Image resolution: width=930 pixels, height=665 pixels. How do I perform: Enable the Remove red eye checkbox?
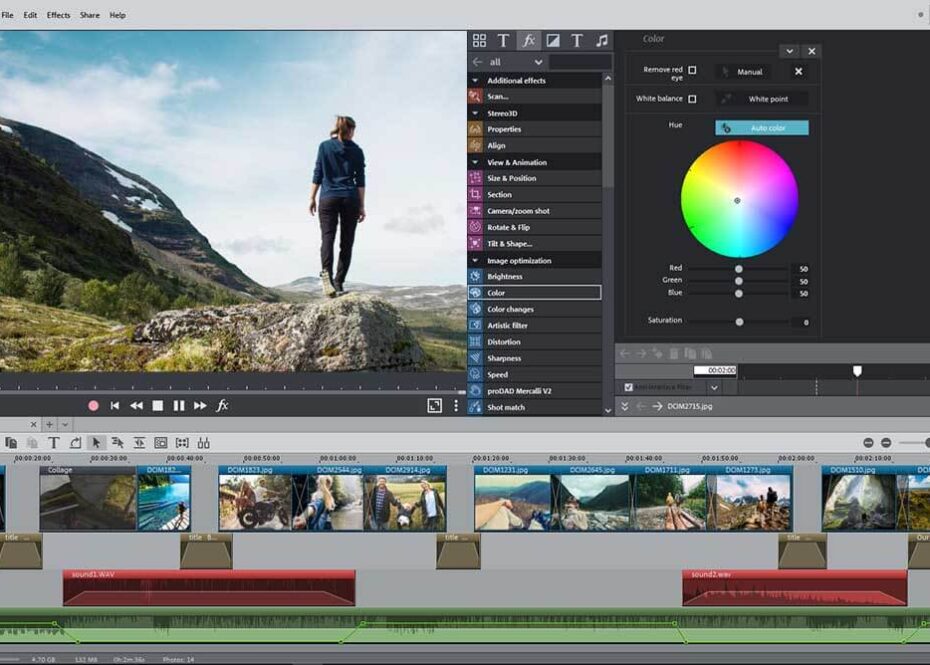(692, 70)
